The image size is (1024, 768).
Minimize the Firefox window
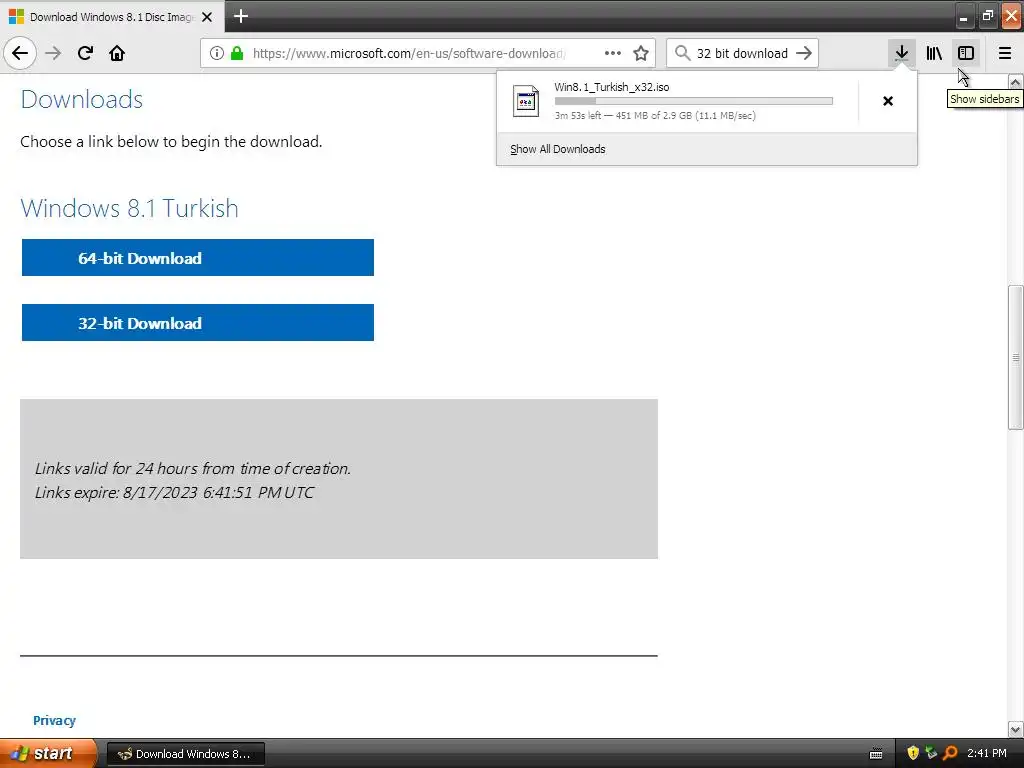click(963, 16)
